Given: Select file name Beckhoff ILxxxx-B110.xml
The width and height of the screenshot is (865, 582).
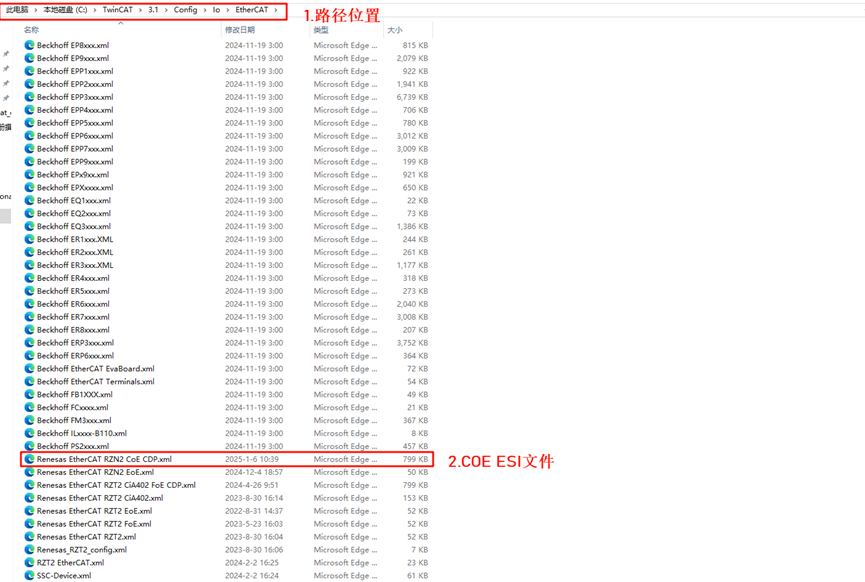Looking at the screenshot, I should 82,433.
